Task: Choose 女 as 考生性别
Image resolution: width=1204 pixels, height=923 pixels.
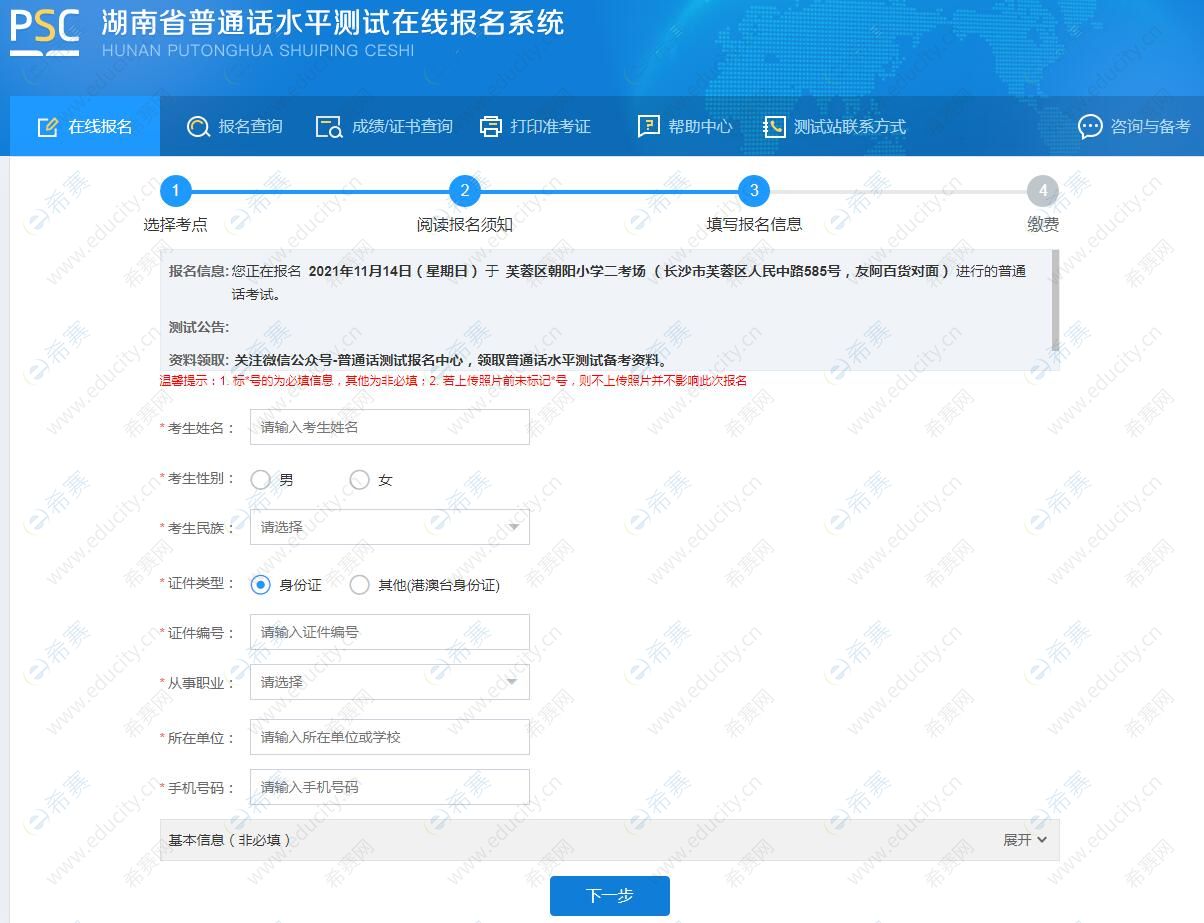Action: pos(359,479)
